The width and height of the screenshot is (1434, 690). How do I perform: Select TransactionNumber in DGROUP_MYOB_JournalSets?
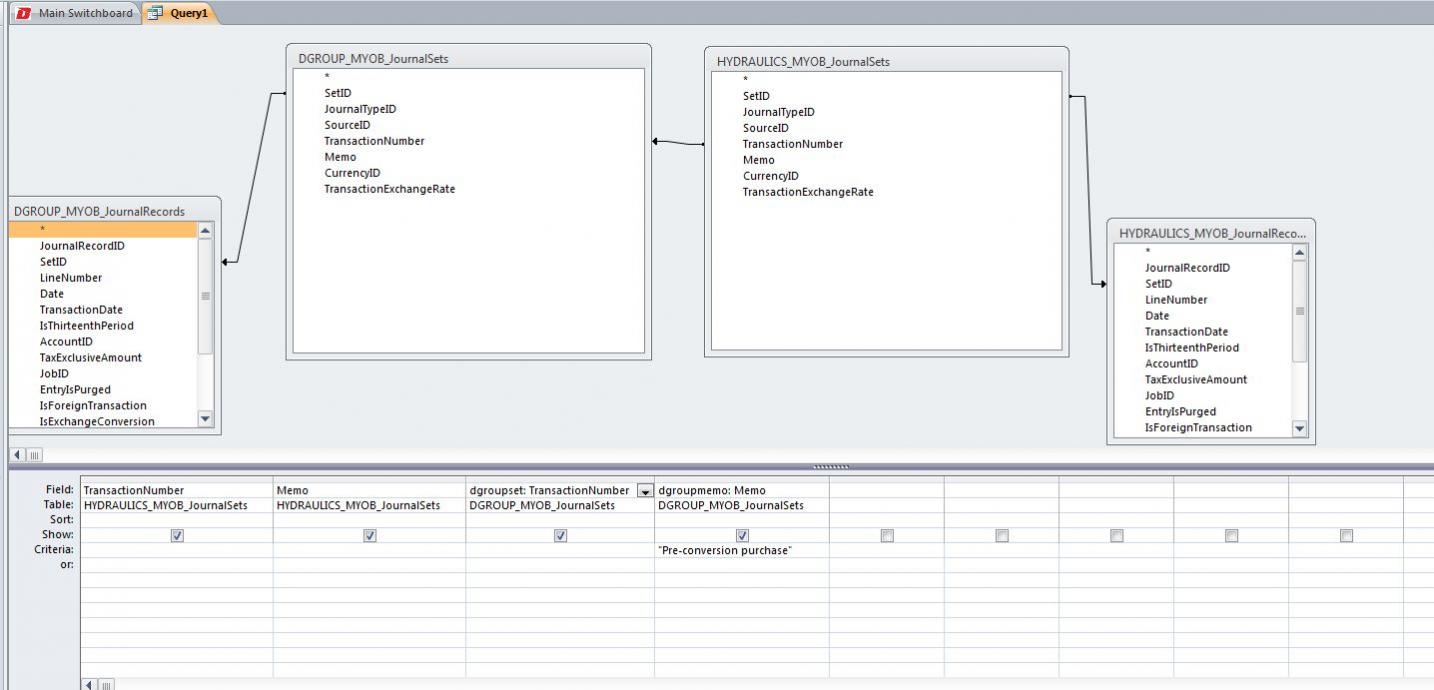374,141
